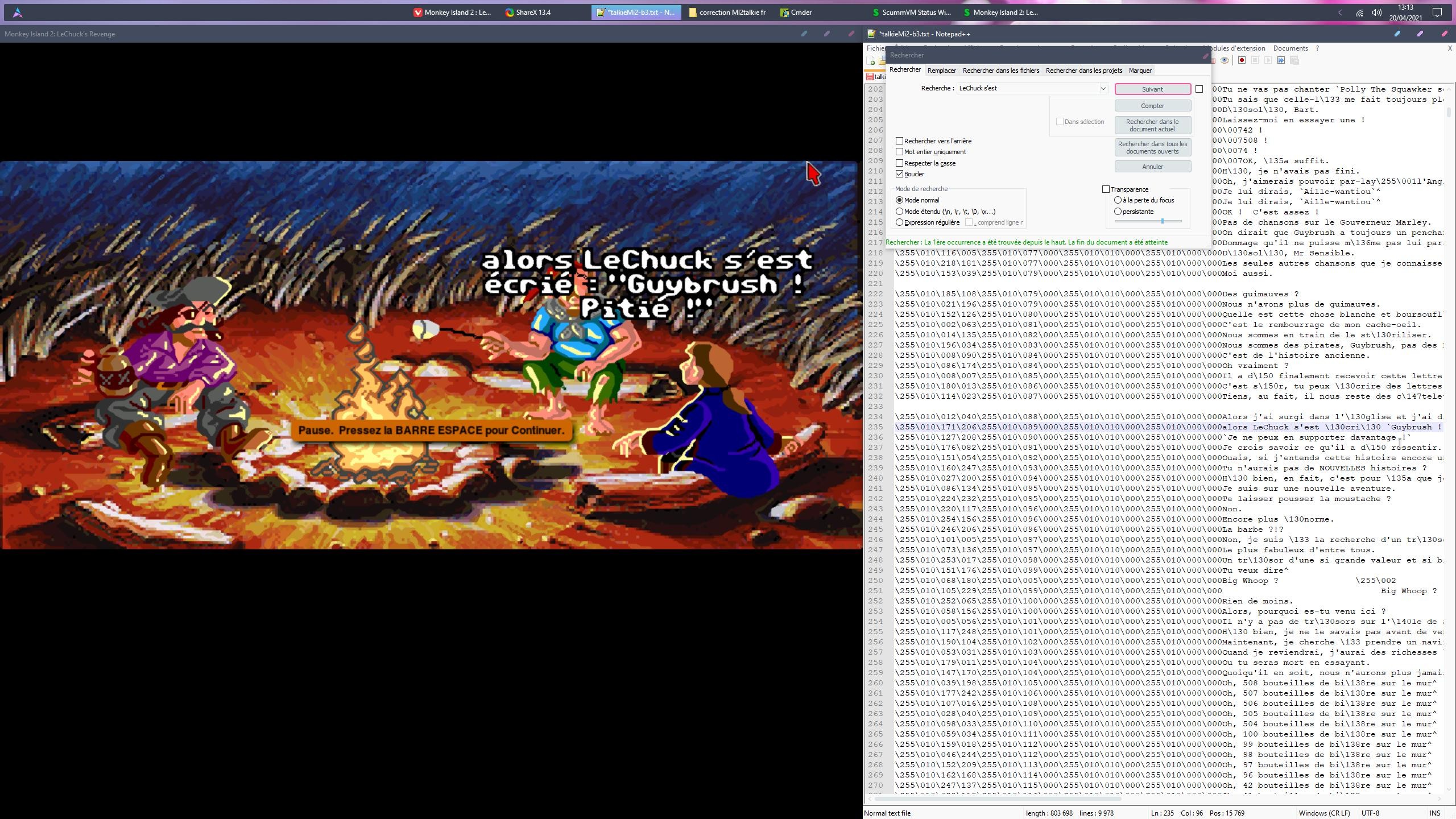Click 'INS' indicator in the status bar

[x=1435, y=813]
